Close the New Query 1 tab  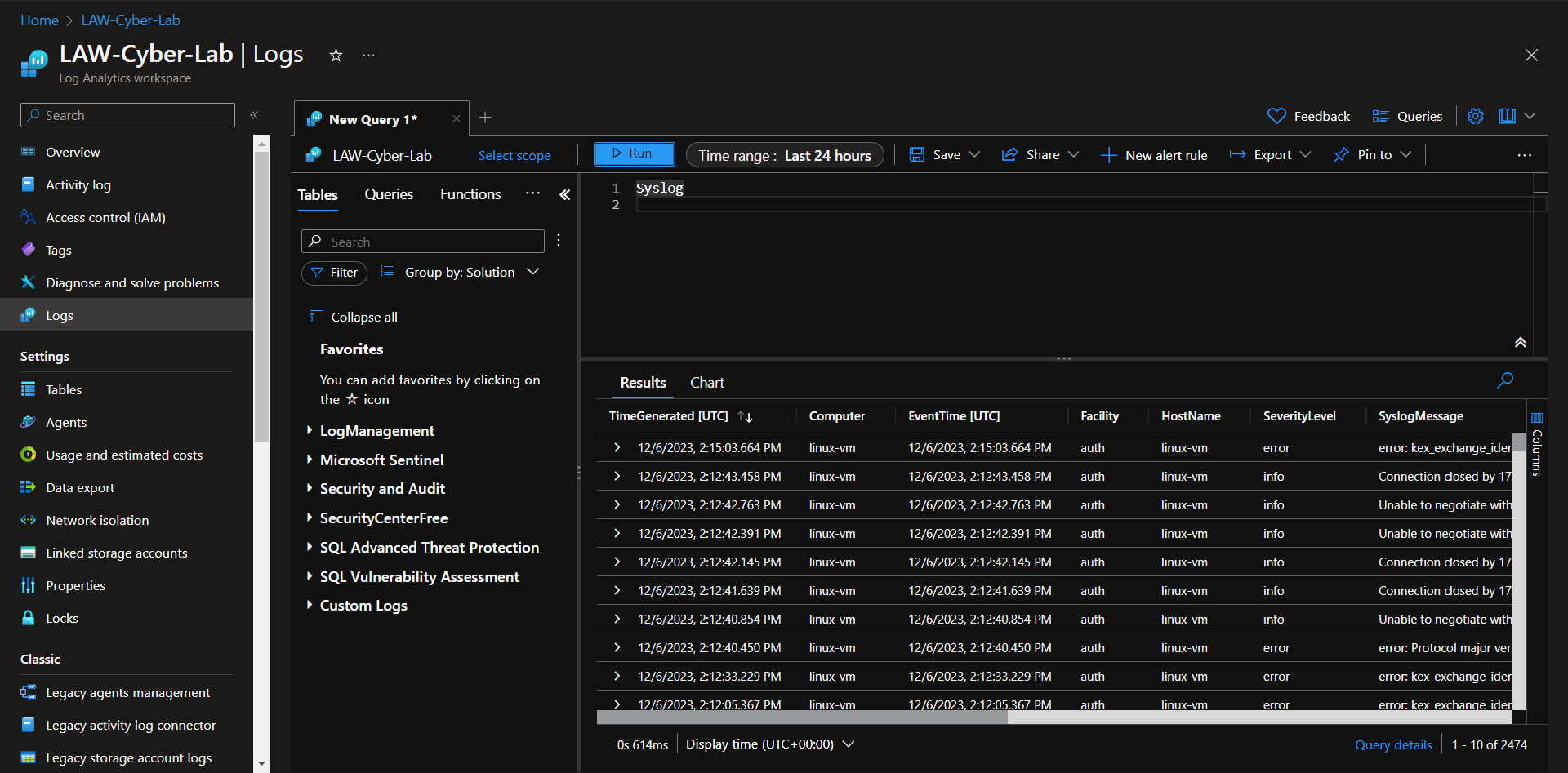tap(457, 119)
